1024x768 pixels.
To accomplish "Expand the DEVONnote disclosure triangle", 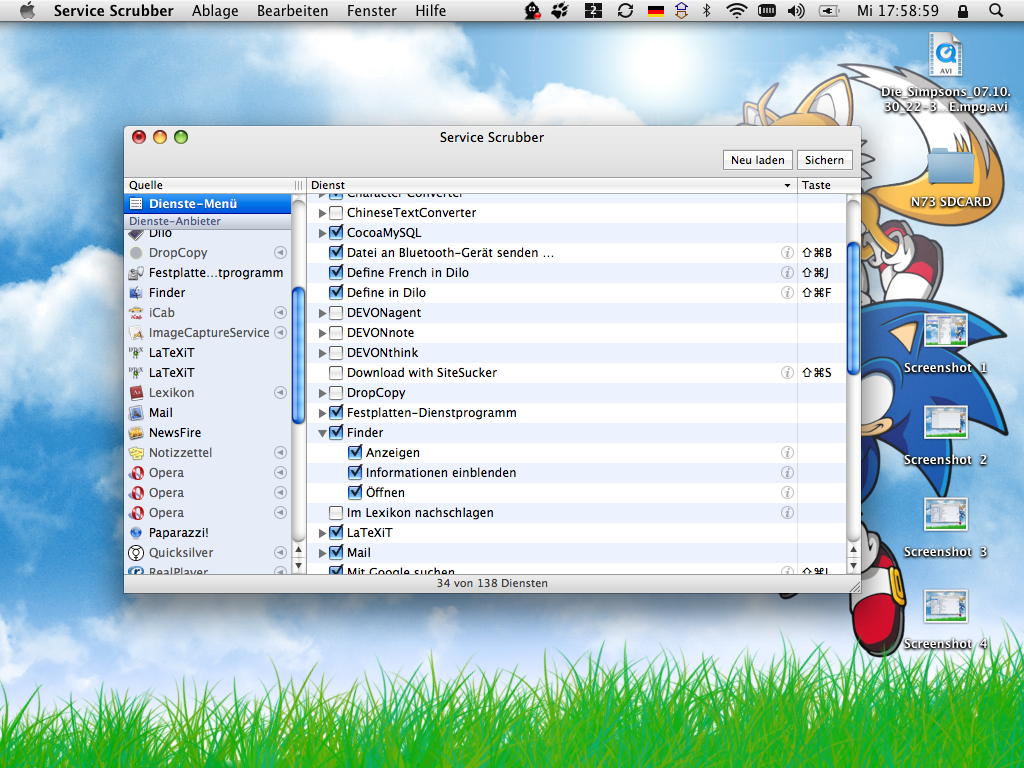I will coord(322,333).
